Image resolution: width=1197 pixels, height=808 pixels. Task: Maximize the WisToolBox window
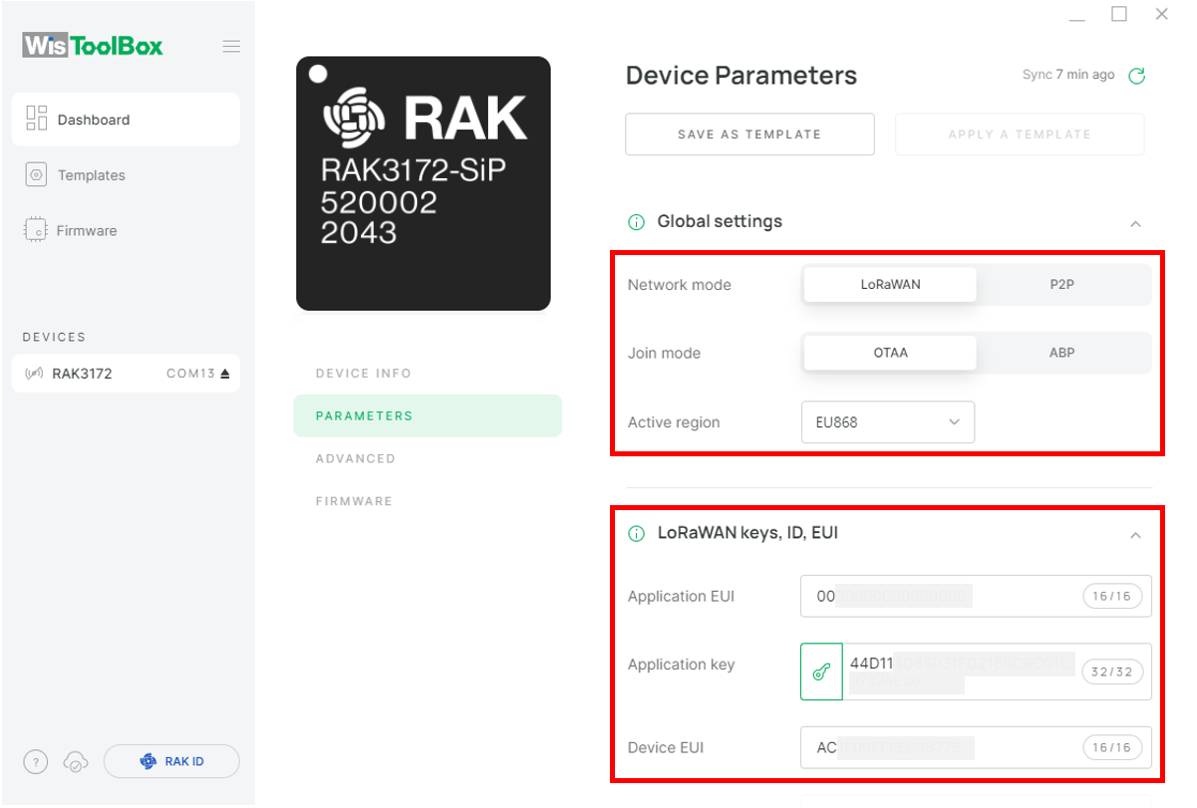point(1119,14)
